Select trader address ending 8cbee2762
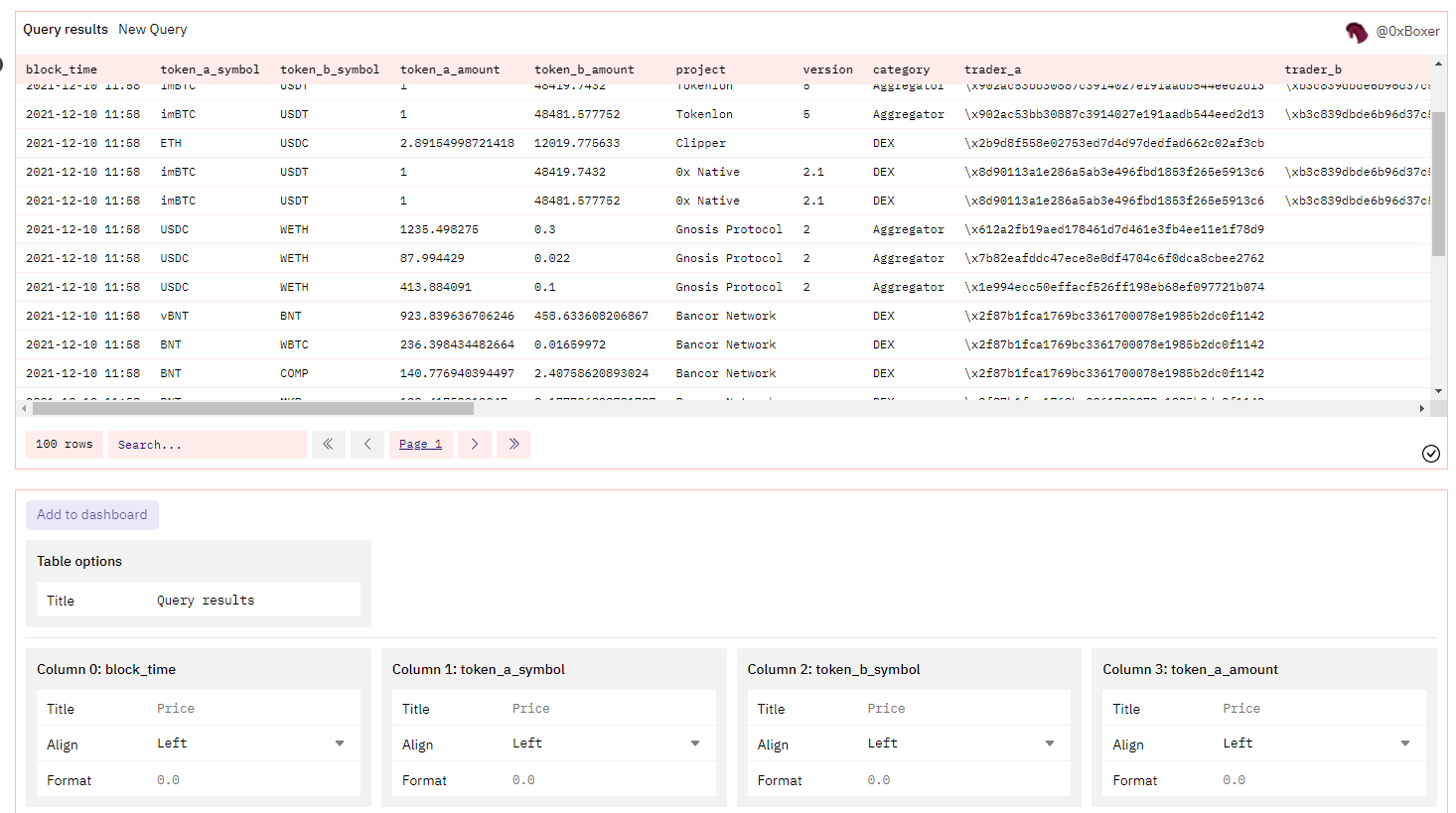The width and height of the screenshot is (1456, 813). click(1114, 258)
